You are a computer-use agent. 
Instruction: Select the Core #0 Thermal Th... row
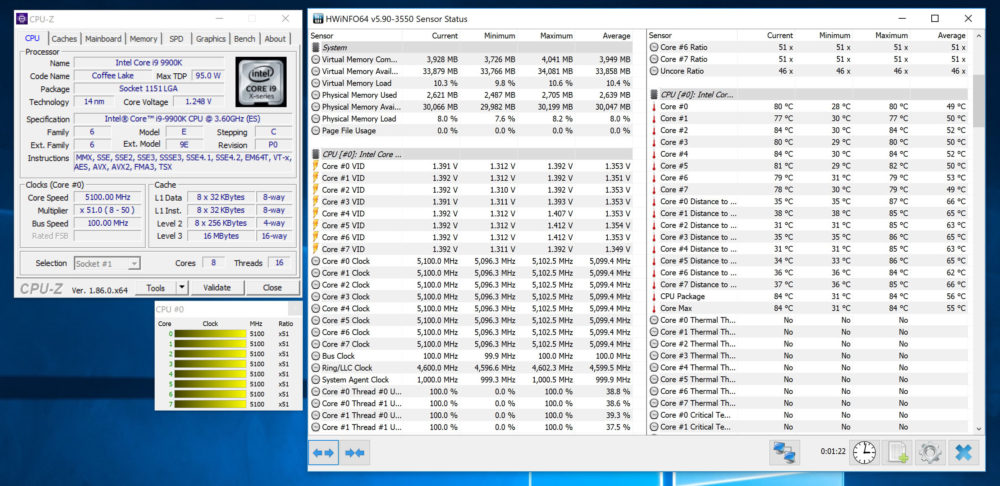809,320
